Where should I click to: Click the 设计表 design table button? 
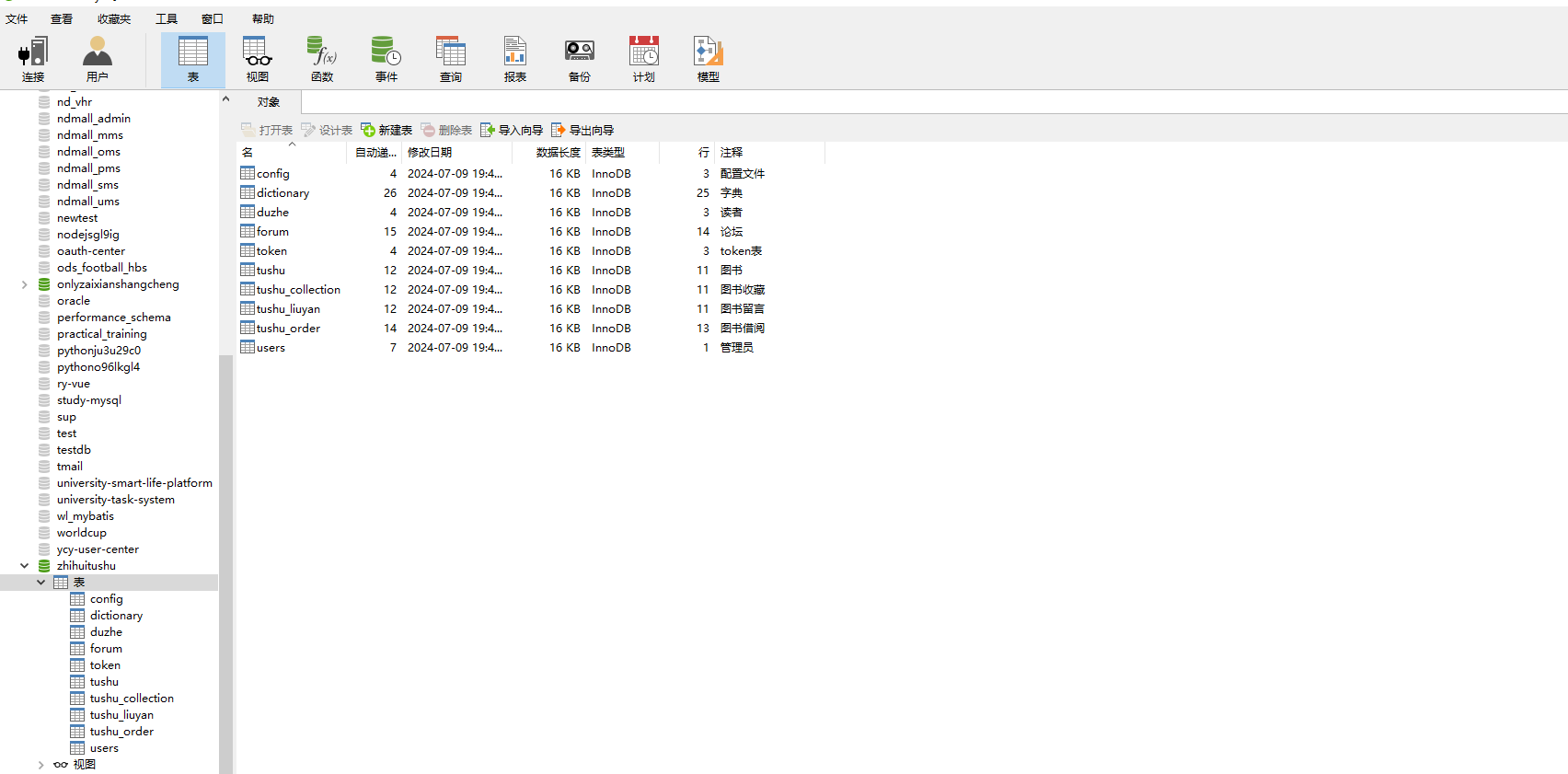(x=327, y=130)
